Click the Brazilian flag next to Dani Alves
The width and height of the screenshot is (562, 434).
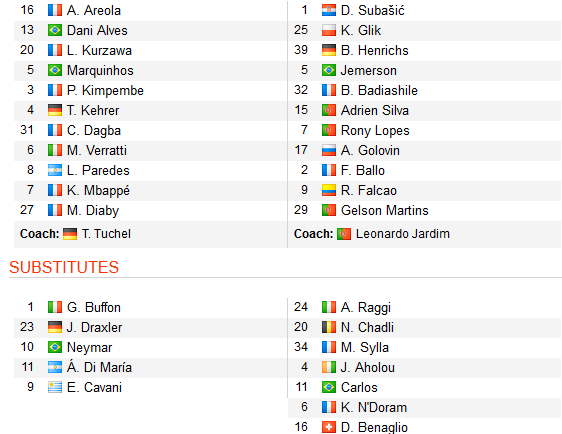point(55,30)
